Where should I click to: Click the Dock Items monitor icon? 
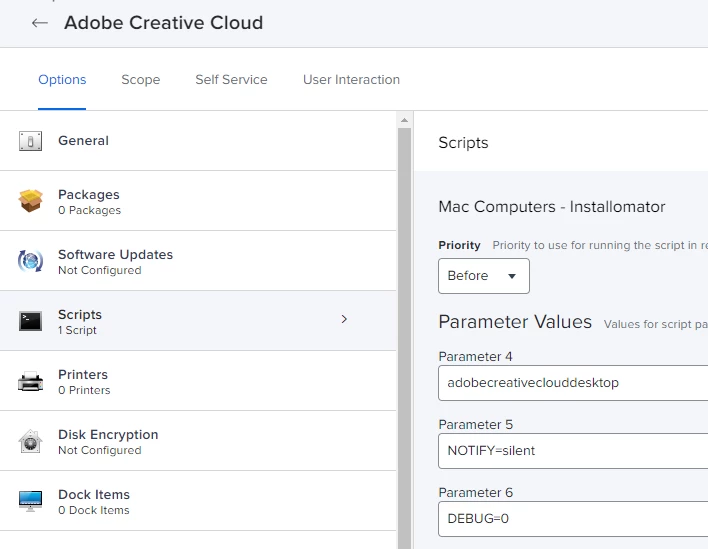(x=30, y=501)
